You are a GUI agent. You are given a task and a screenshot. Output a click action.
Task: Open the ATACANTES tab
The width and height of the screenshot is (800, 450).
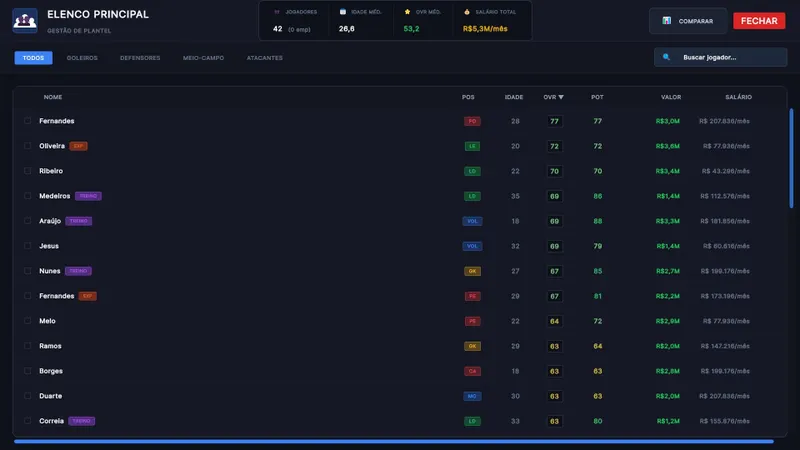(x=264, y=58)
